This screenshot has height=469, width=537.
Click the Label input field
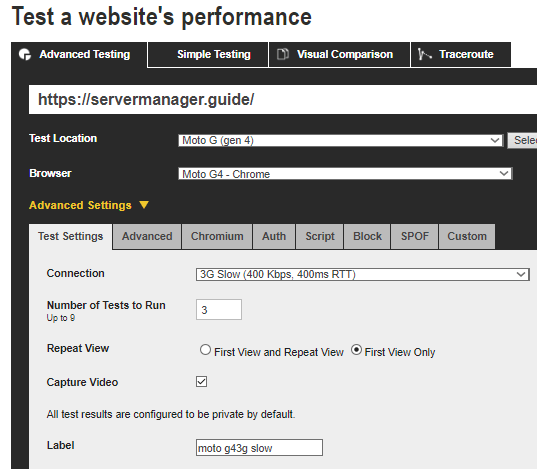[x=259, y=448]
